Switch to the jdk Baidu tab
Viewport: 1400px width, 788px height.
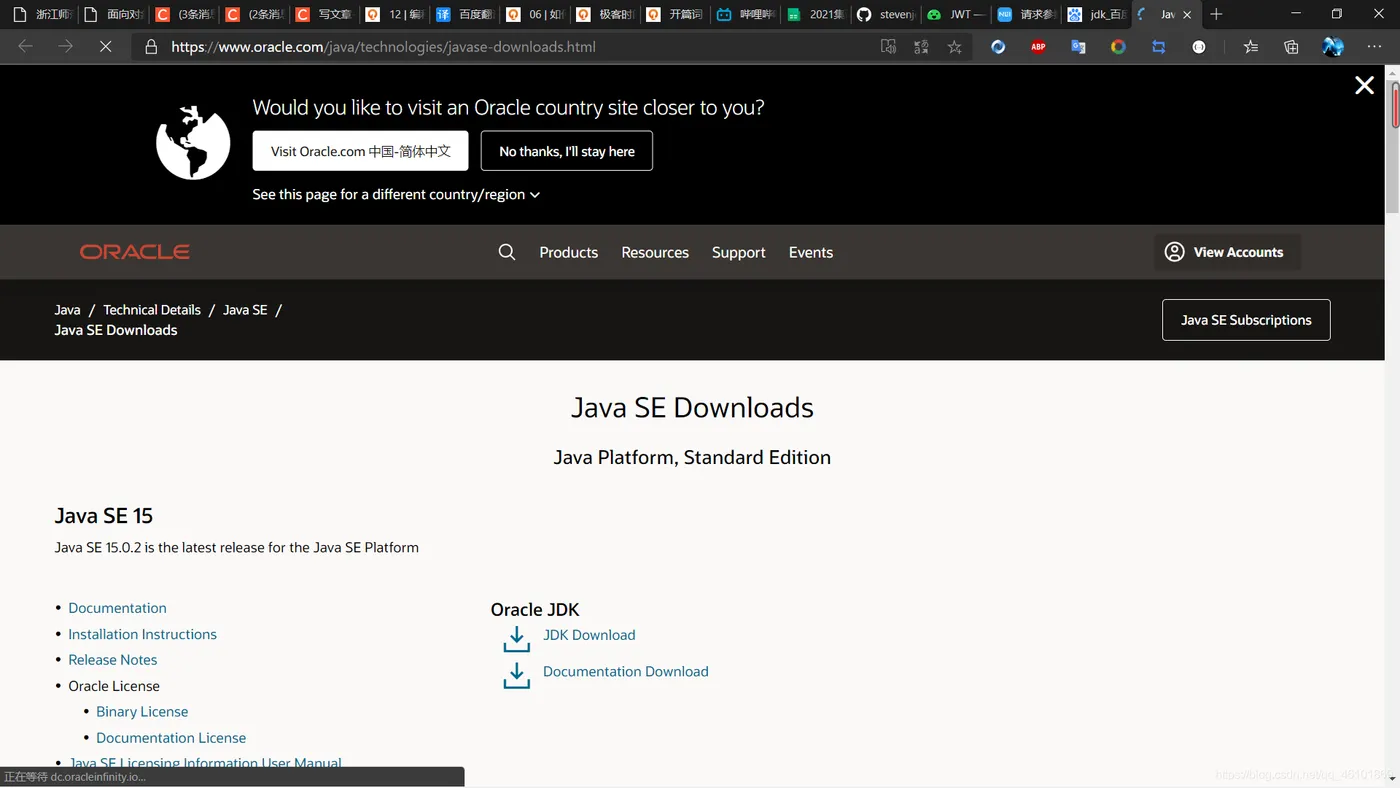click(x=1095, y=14)
